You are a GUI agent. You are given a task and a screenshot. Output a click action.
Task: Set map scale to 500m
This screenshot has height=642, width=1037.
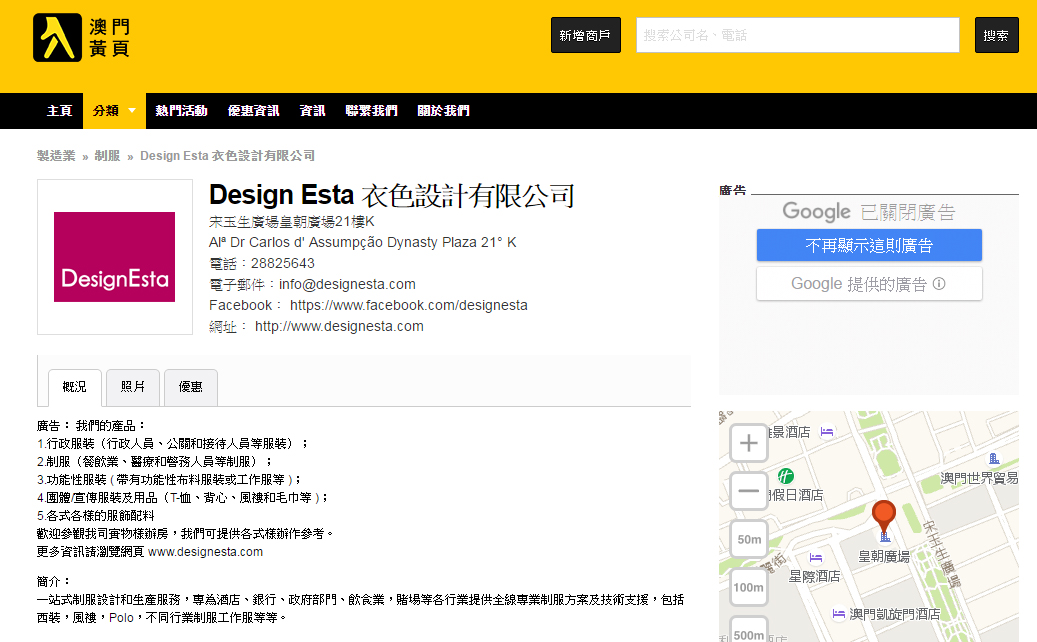[749, 630]
